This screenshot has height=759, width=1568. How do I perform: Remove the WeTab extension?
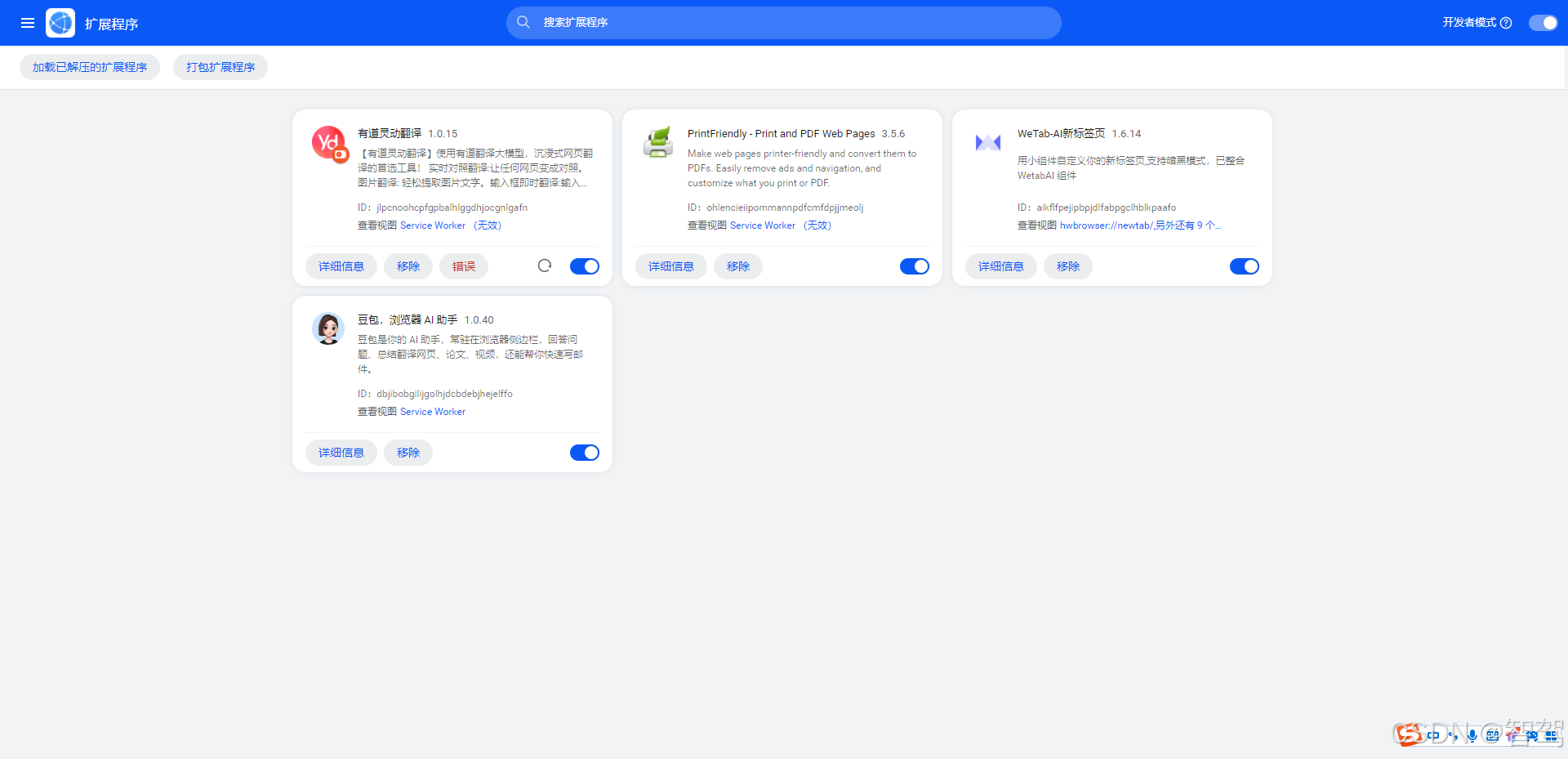[1068, 266]
